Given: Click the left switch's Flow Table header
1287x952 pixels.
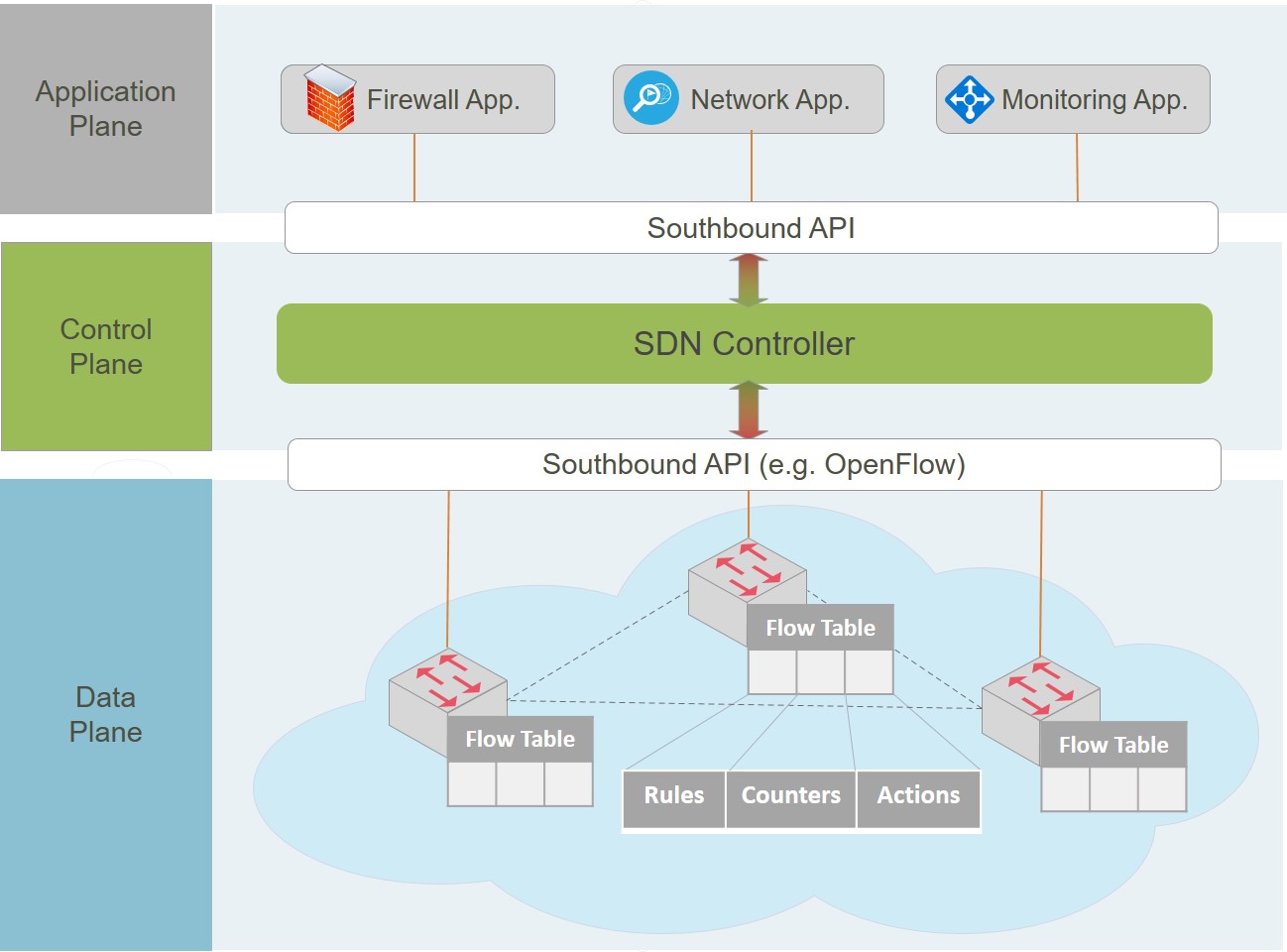Looking at the screenshot, I should click(x=521, y=739).
